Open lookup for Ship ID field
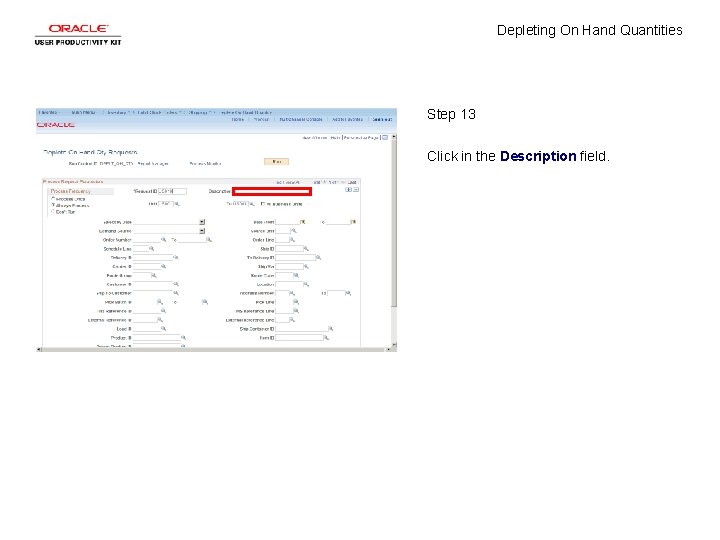Image resolution: width=720 pixels, height=540 pixels. click(306, 248)
